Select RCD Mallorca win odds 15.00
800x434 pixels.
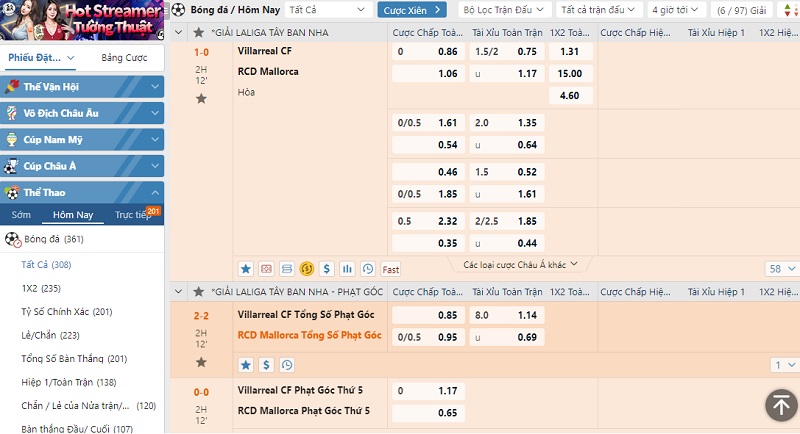tap(570, 73)
